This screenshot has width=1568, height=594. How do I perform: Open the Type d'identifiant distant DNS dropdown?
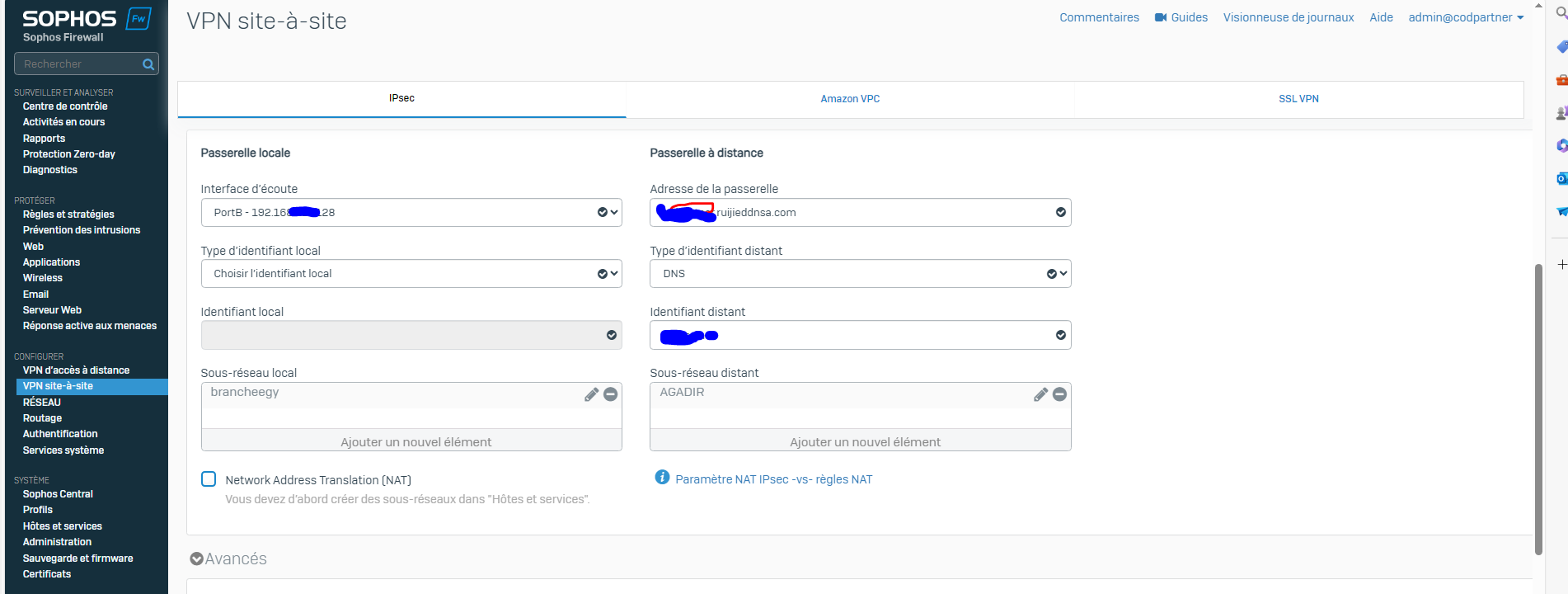coord(860,274)
